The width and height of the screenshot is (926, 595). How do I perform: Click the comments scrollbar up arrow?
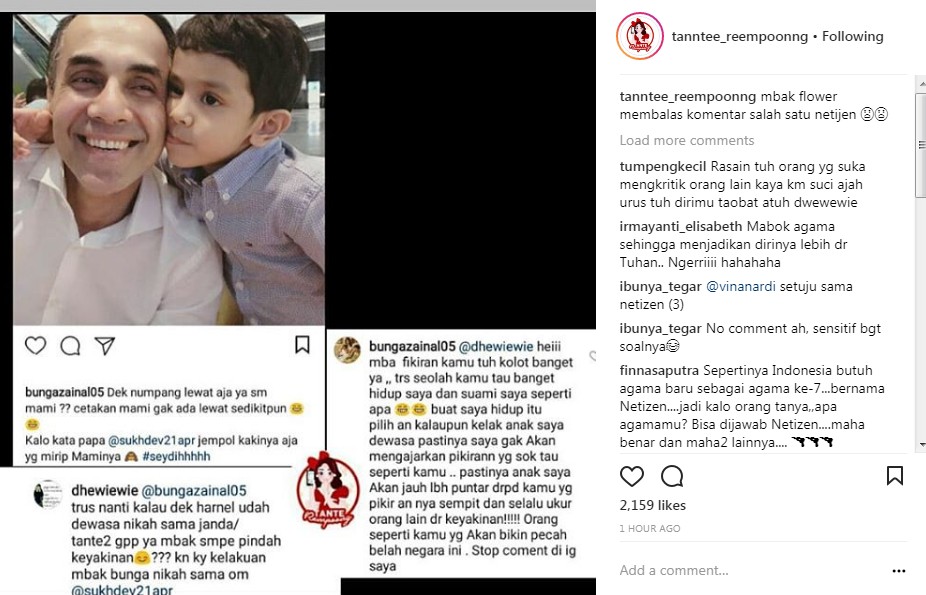(921, 86)
